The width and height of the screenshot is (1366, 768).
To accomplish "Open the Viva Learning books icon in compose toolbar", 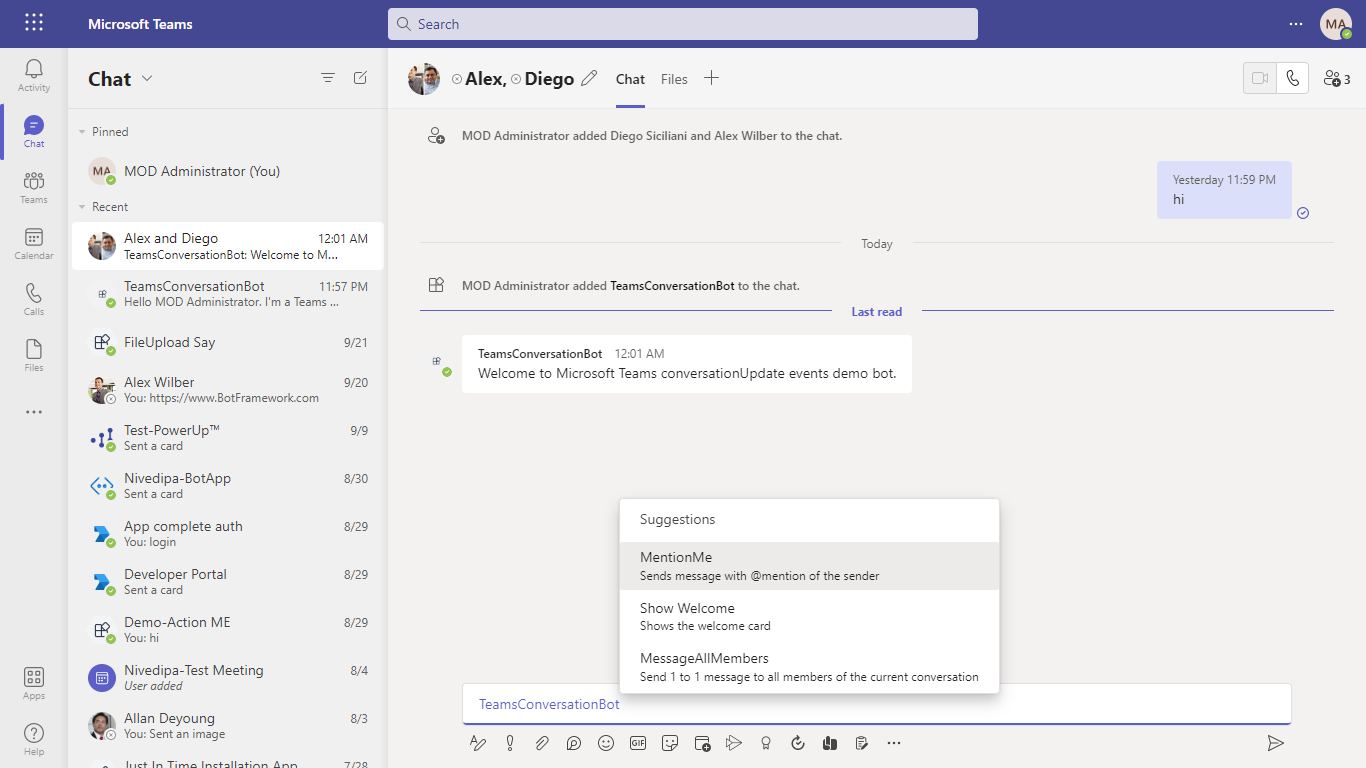I will 830,743.
